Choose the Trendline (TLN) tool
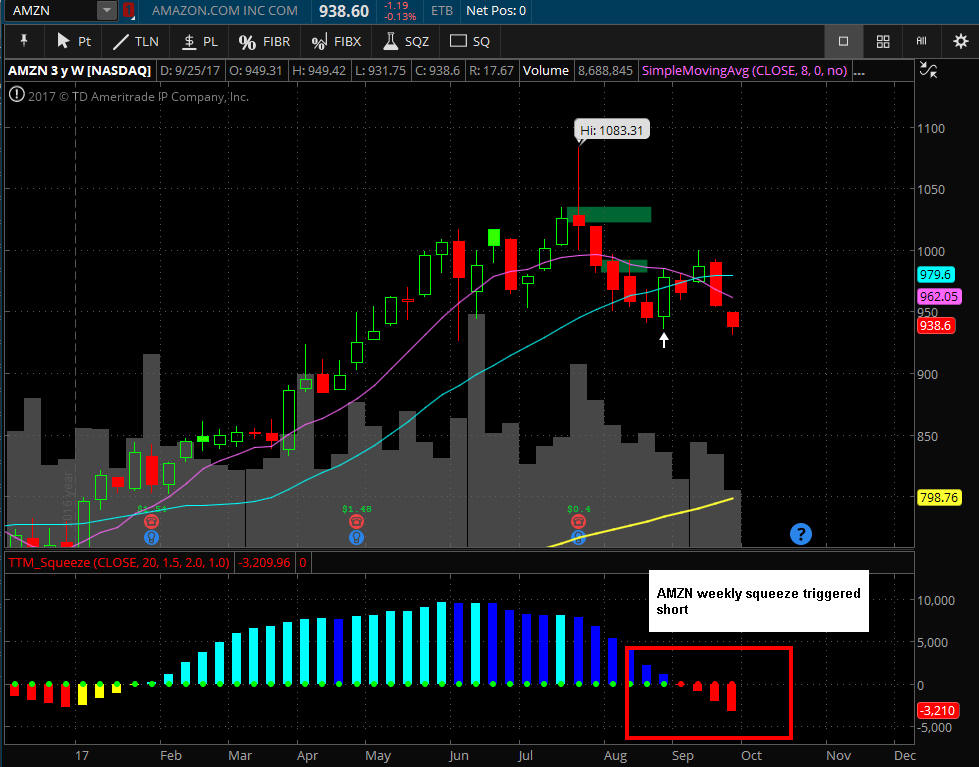This screenshot has height=767, width=979. (136, 42)
